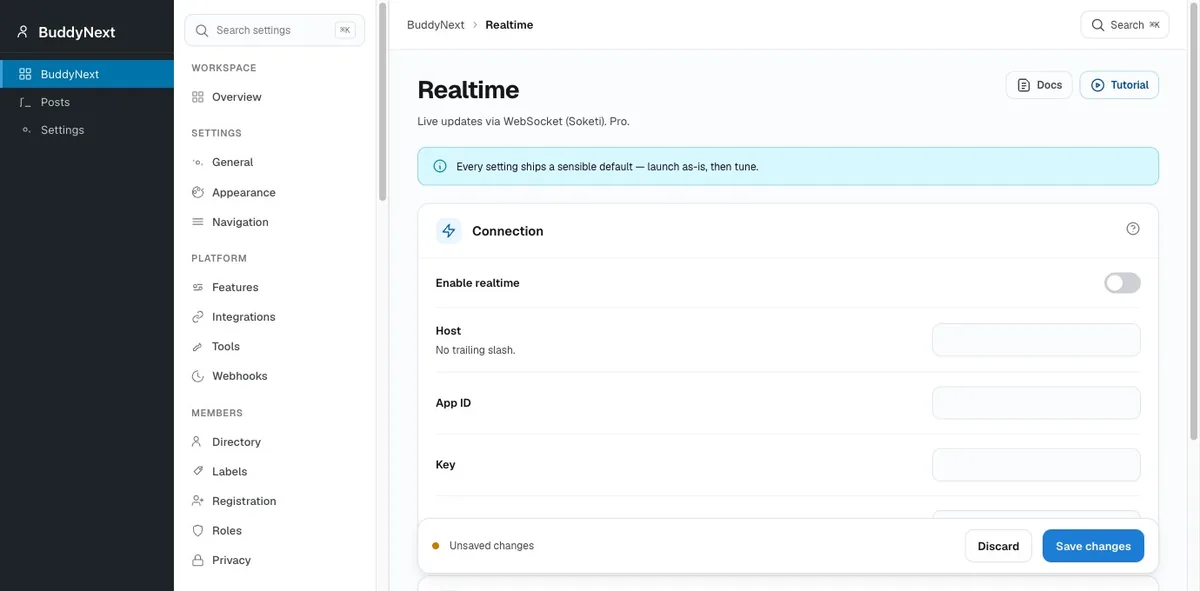Click the Integrations link icon
The height and width of the screenshot is (591, 1200).
coord(198,317)
